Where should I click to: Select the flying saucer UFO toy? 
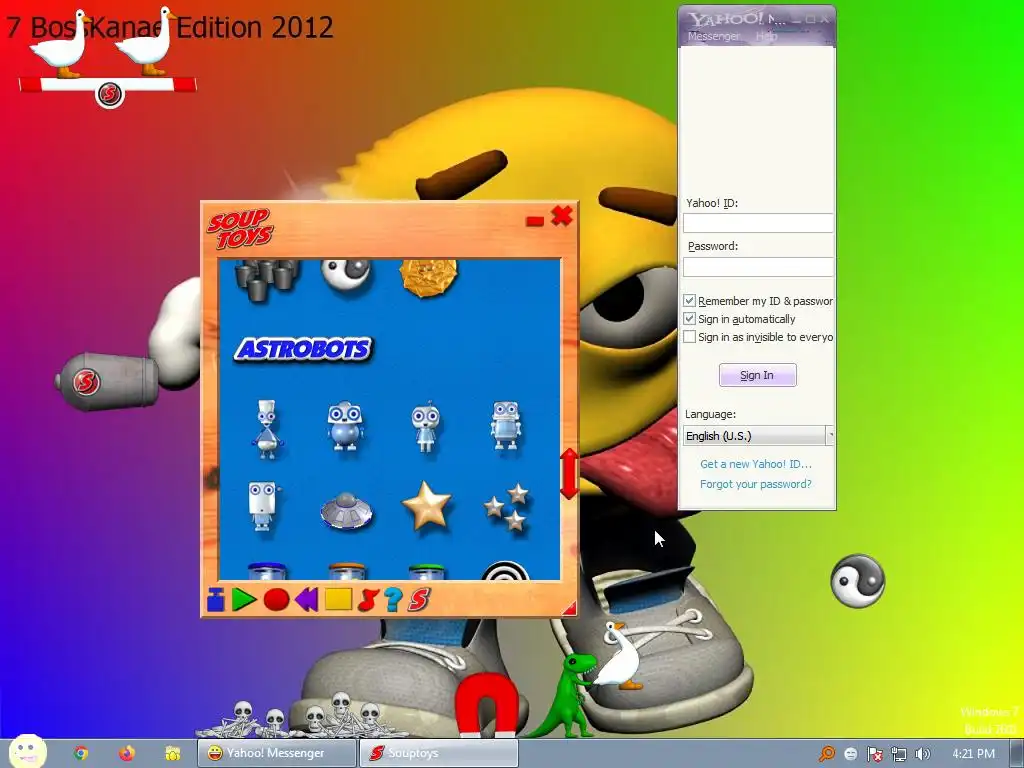[x=346, y=510]
